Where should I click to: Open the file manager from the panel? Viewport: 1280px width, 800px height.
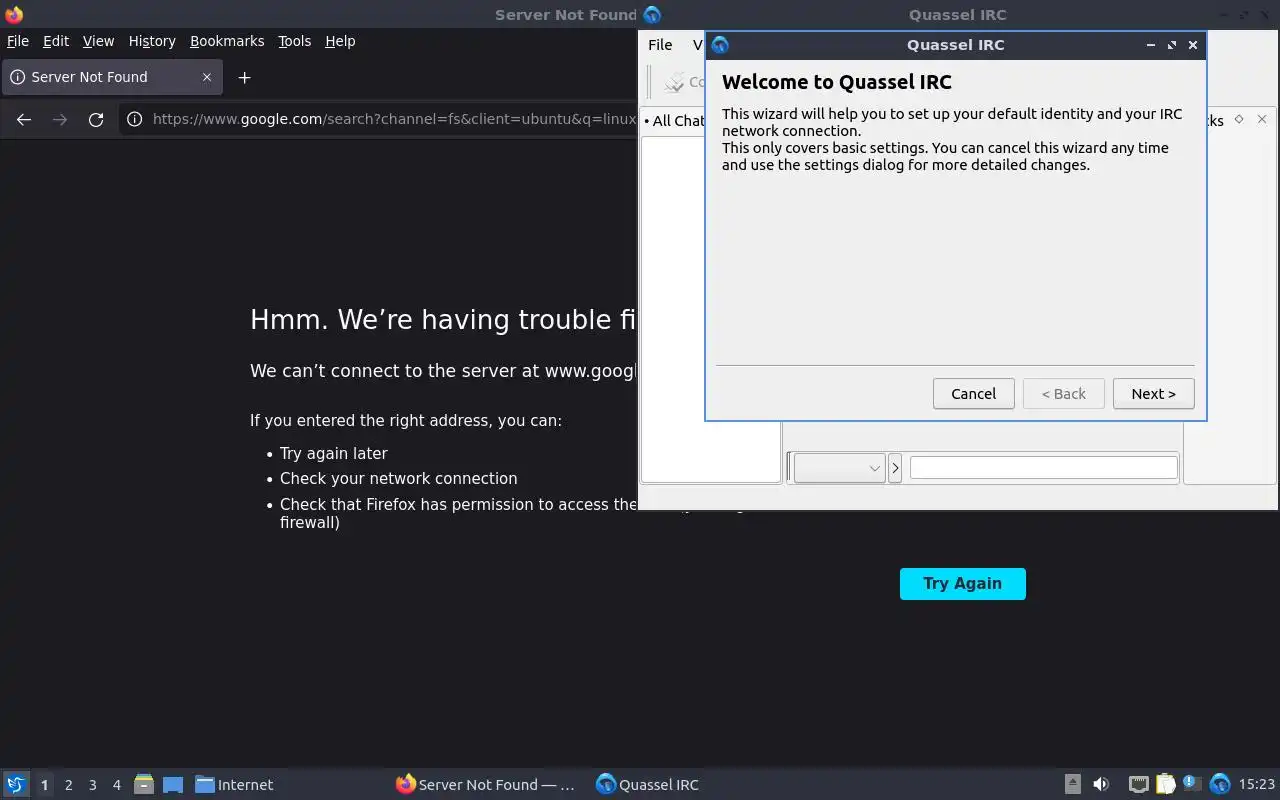143,785
